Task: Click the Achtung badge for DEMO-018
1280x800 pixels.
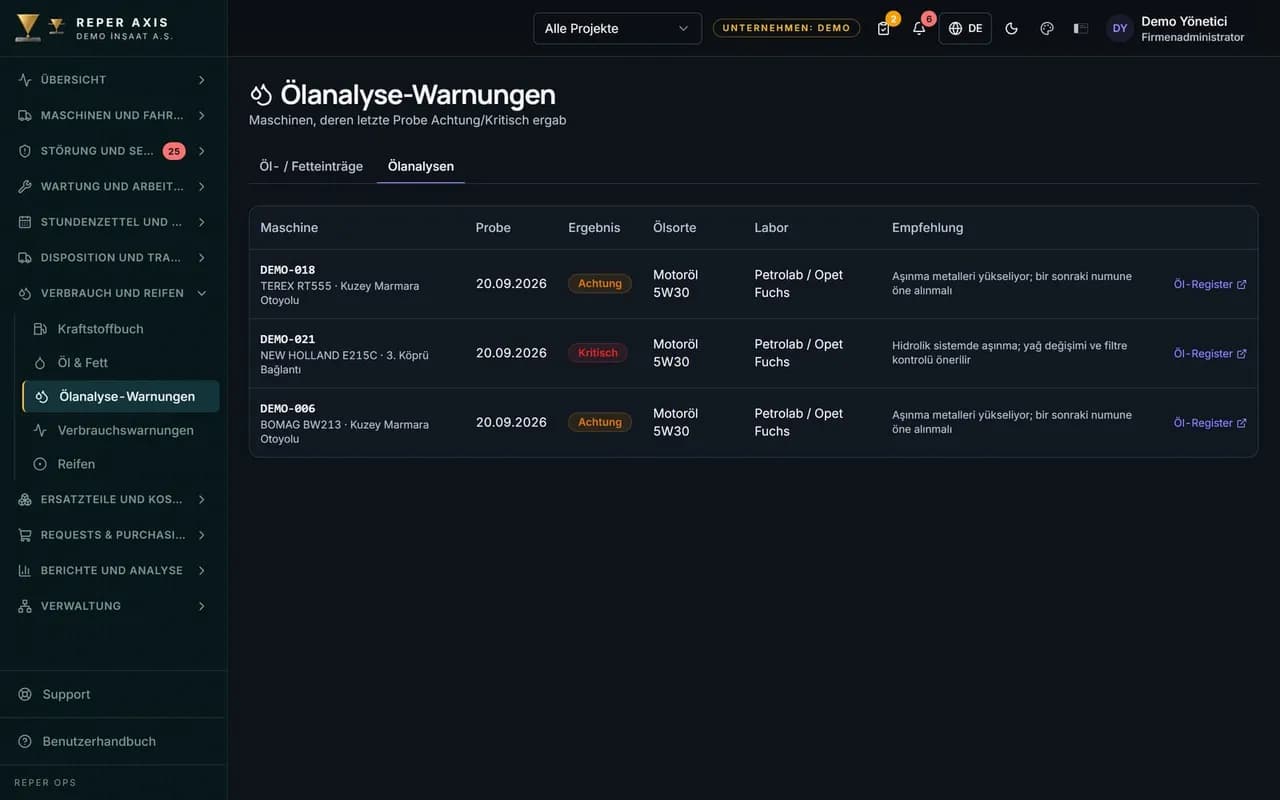Action: coord(600,283)
